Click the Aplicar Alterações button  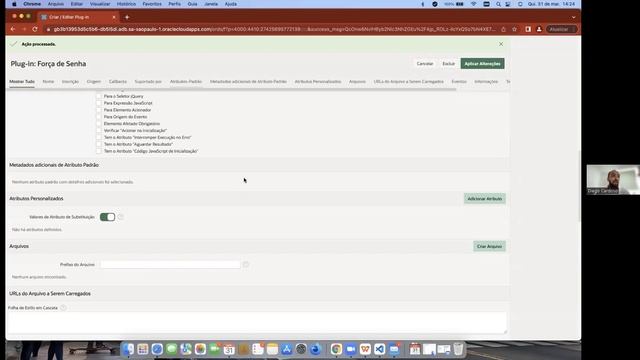pos(482,64)
